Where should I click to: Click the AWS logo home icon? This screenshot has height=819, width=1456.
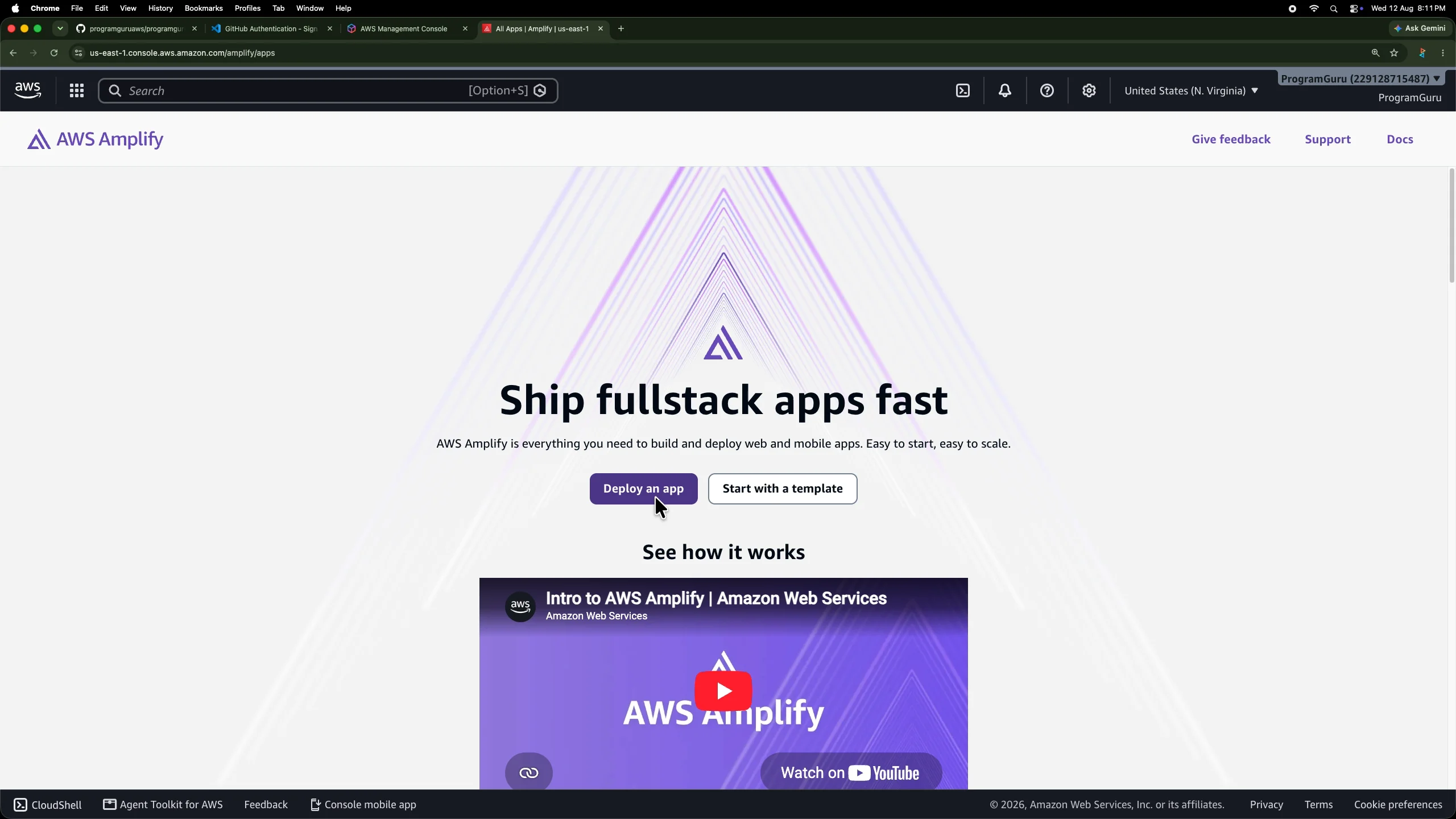pyautogui.click(x=27, y=90)
